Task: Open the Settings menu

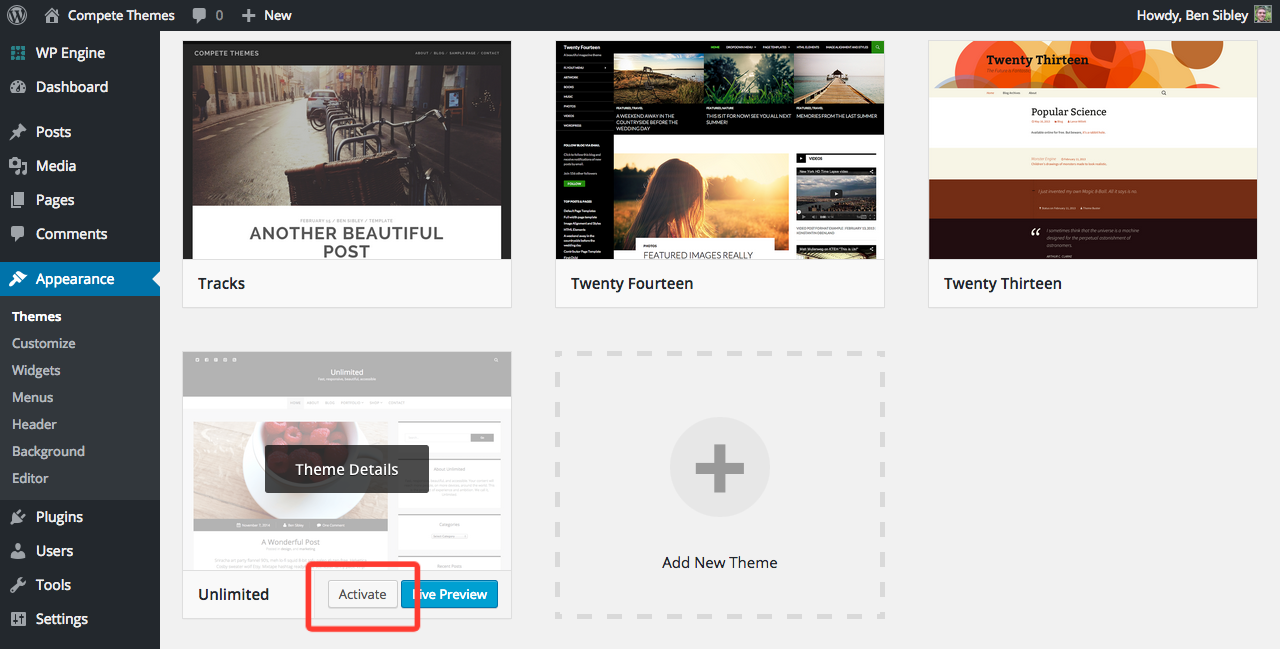Action: click(x=61, y=619)
